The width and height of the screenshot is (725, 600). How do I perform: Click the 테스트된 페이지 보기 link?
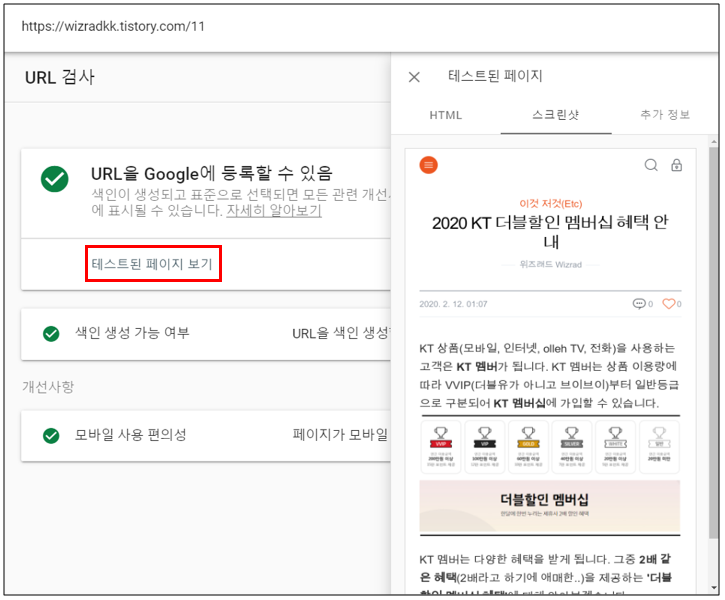[152, 264]
